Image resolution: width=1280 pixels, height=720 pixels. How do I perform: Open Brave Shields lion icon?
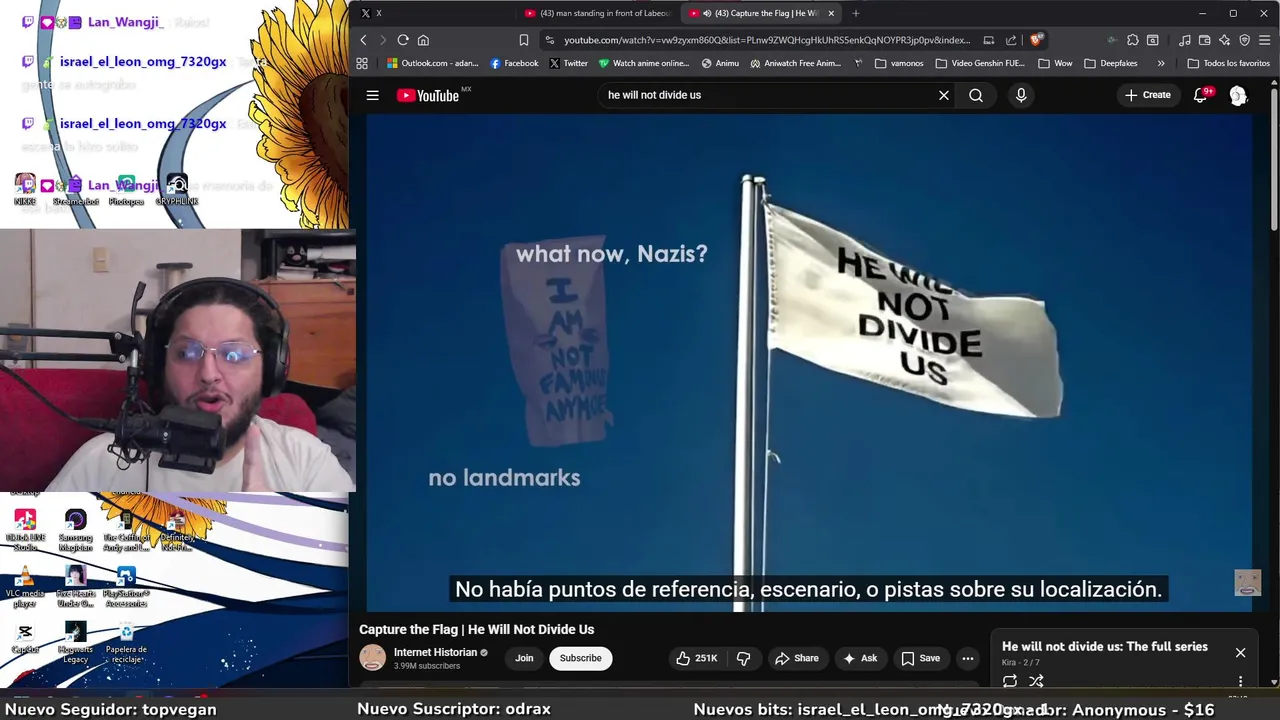tap(1036, 40)
